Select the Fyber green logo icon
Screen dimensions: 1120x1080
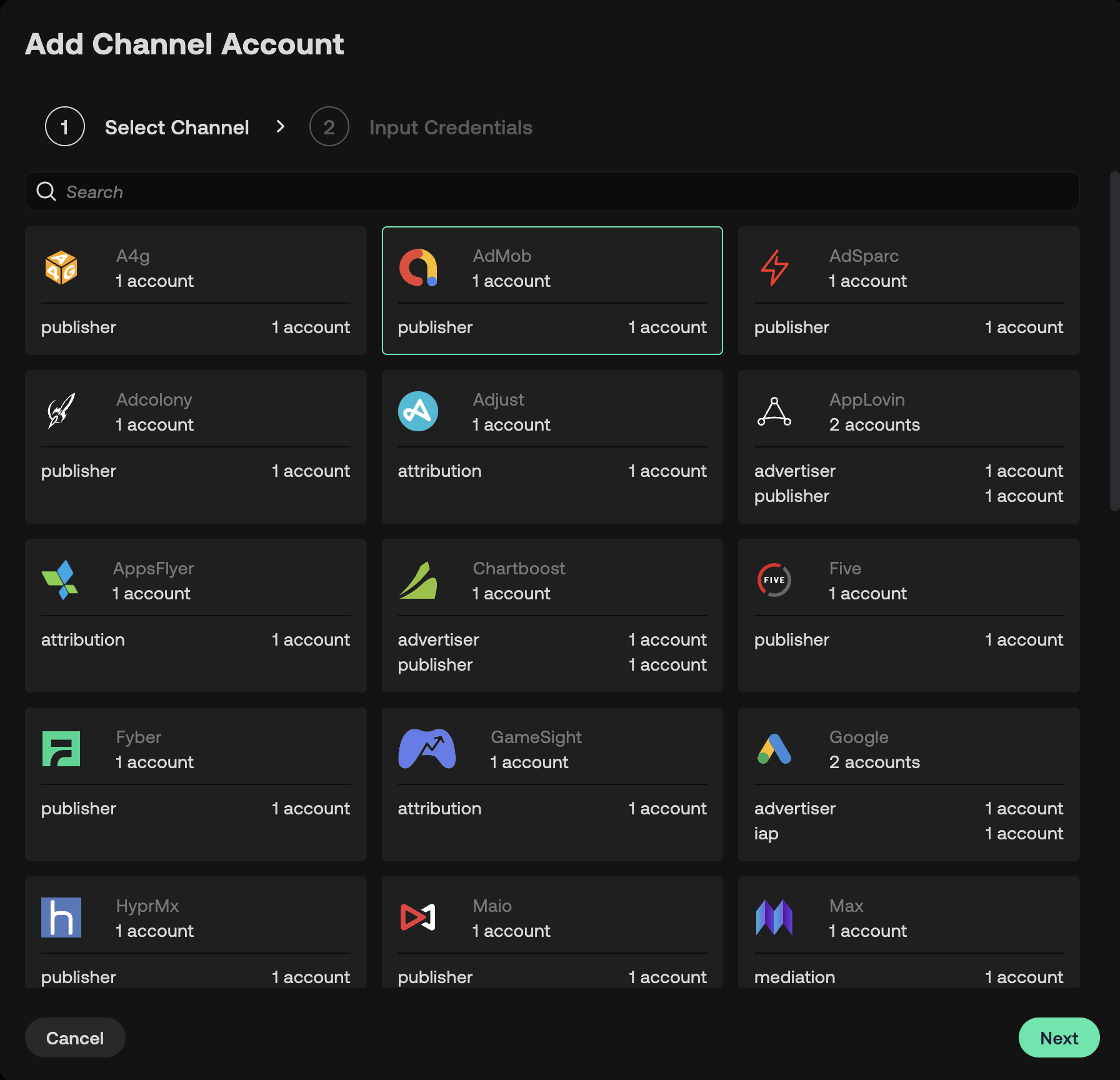(x=61, y=749)
